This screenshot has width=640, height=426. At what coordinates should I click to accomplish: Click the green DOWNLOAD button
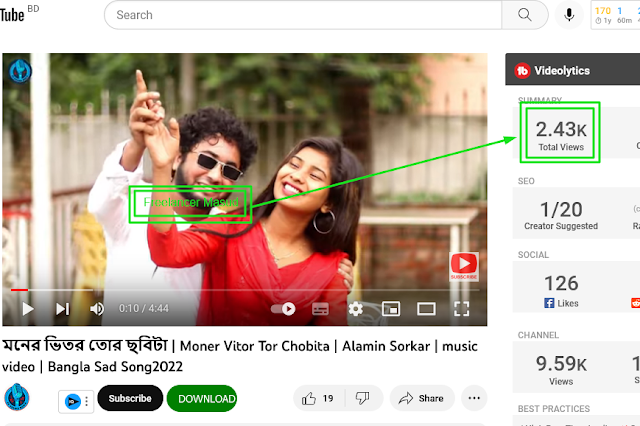click(x=202, y=398)
